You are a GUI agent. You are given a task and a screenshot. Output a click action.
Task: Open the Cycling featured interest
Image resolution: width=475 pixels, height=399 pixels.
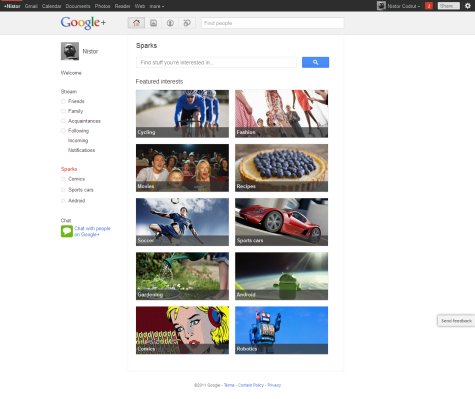pyautogui.click(x=182, y=114)
